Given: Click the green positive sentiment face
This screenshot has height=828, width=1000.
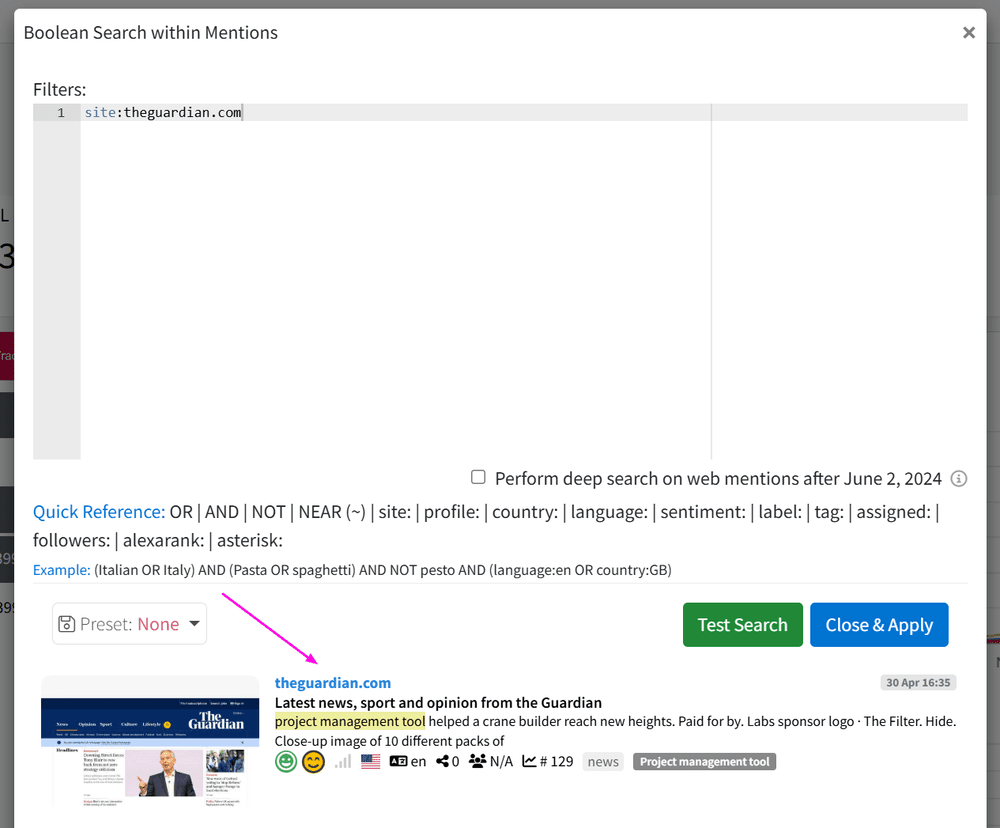Looking at the screenshot, I should pyautogui.click(x=286, y=761).
